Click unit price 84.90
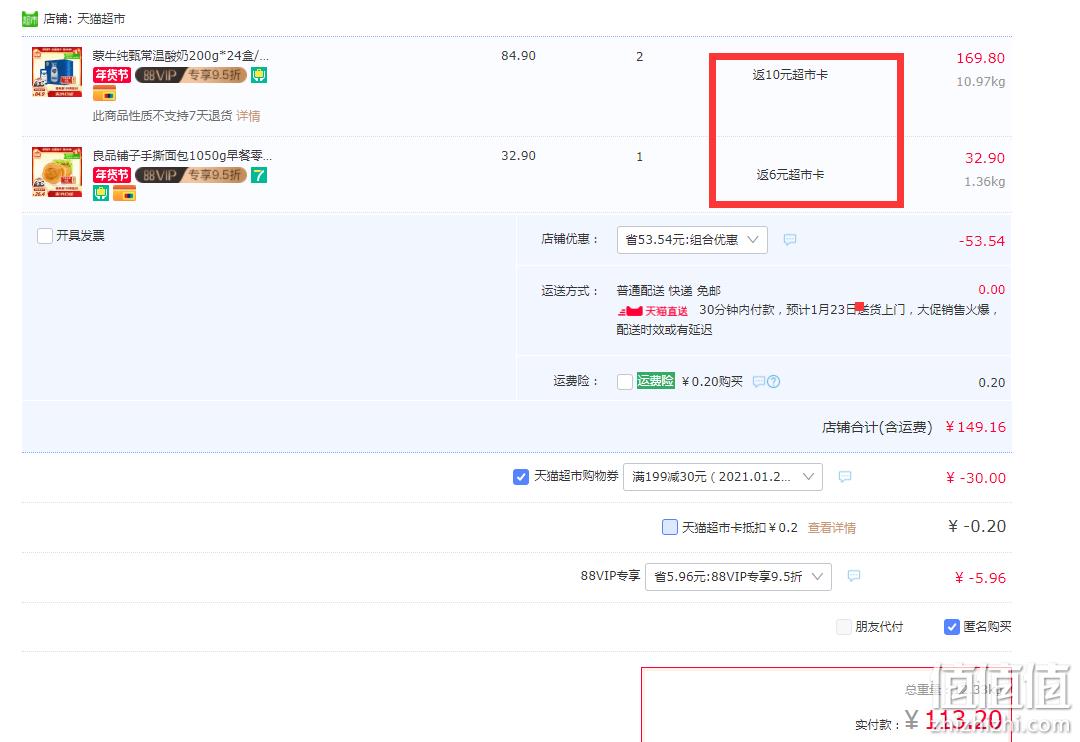This screenshot has width=1080, height=742. click(x=519, y=56)
